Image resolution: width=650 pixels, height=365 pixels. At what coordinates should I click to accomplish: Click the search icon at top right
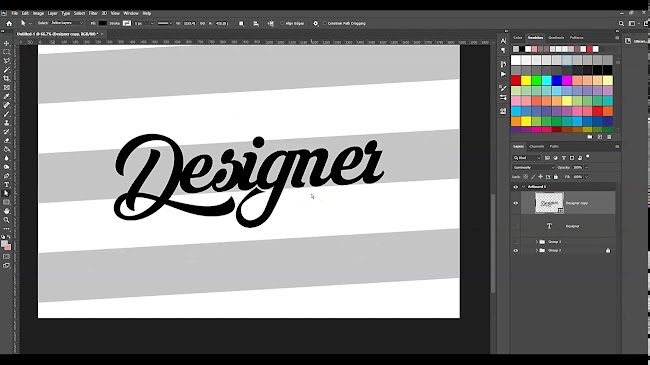621,24
